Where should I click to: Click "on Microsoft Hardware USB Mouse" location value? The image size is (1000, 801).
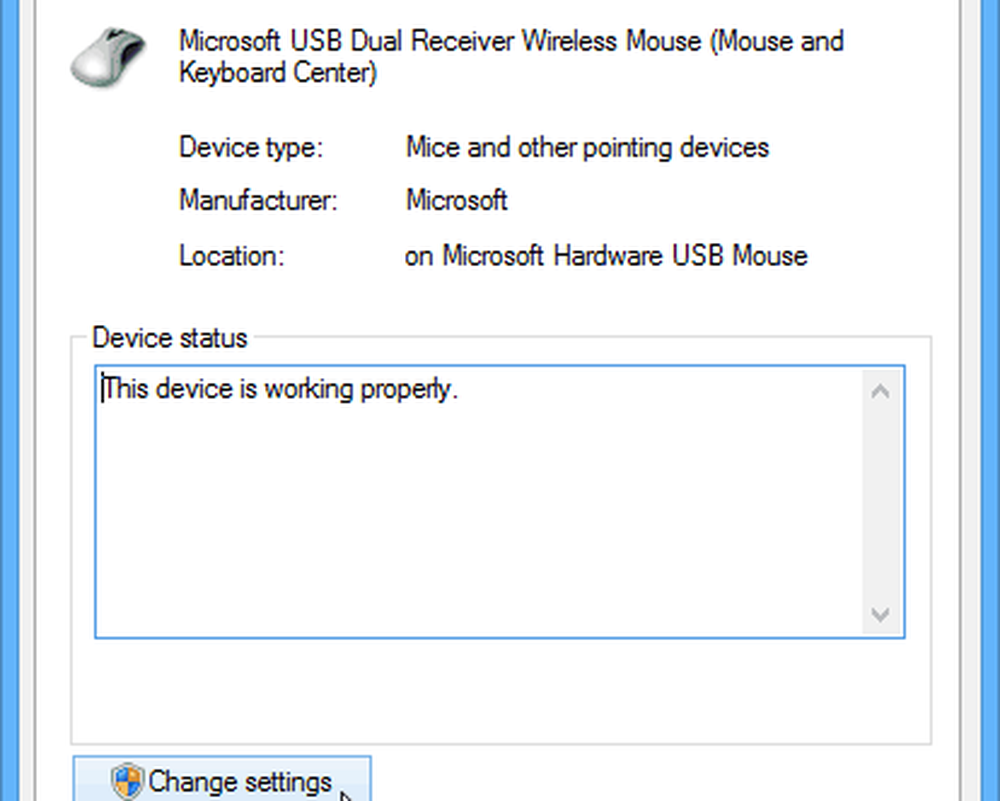point(606,255)
